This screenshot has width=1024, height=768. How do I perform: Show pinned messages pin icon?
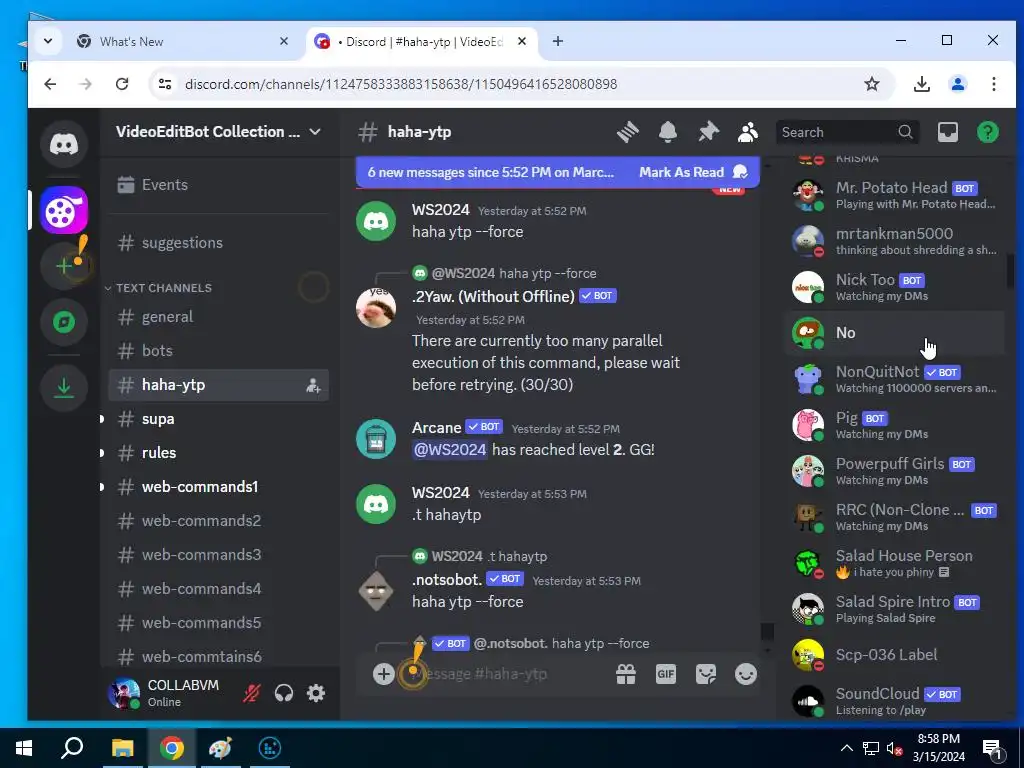pyautogui.click(x=708, y=132)
